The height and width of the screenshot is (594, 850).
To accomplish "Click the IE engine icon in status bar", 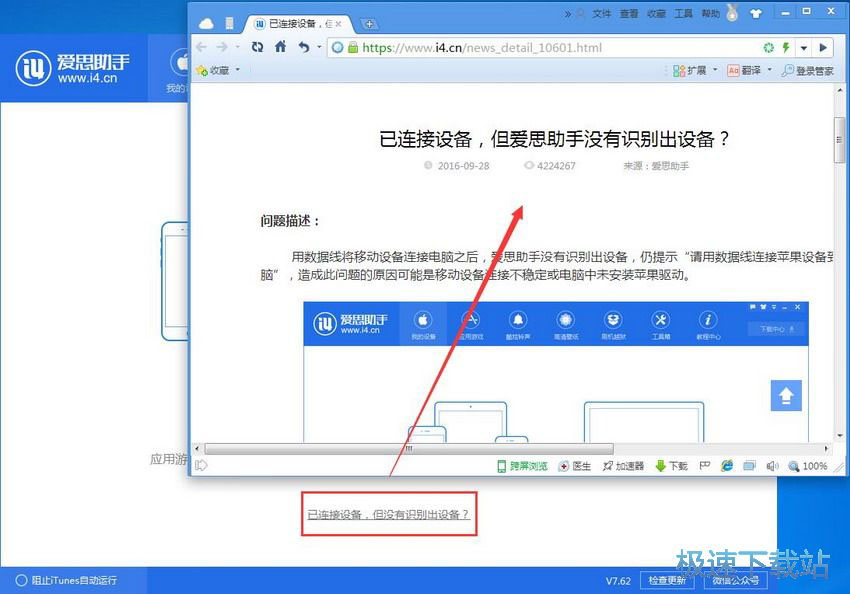I will [x=727, y=466].
